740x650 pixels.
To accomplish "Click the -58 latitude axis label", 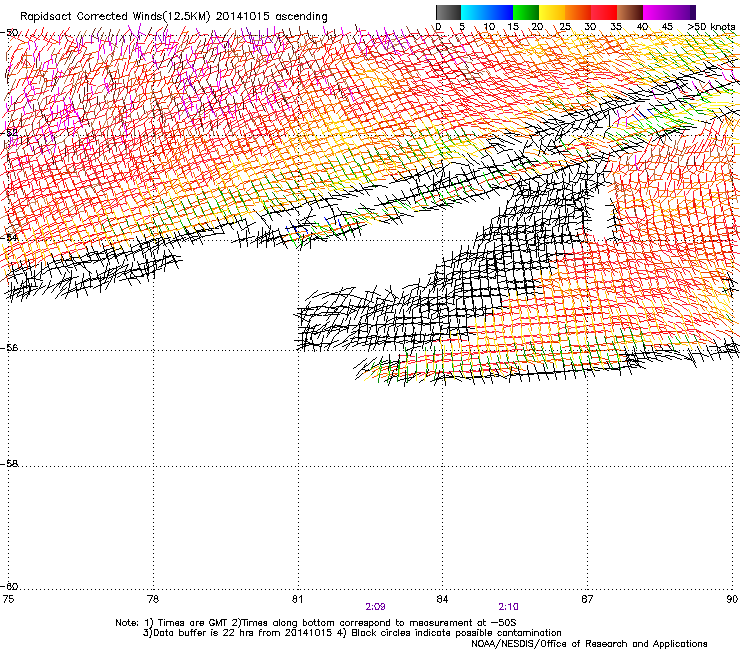I will 9,464.
